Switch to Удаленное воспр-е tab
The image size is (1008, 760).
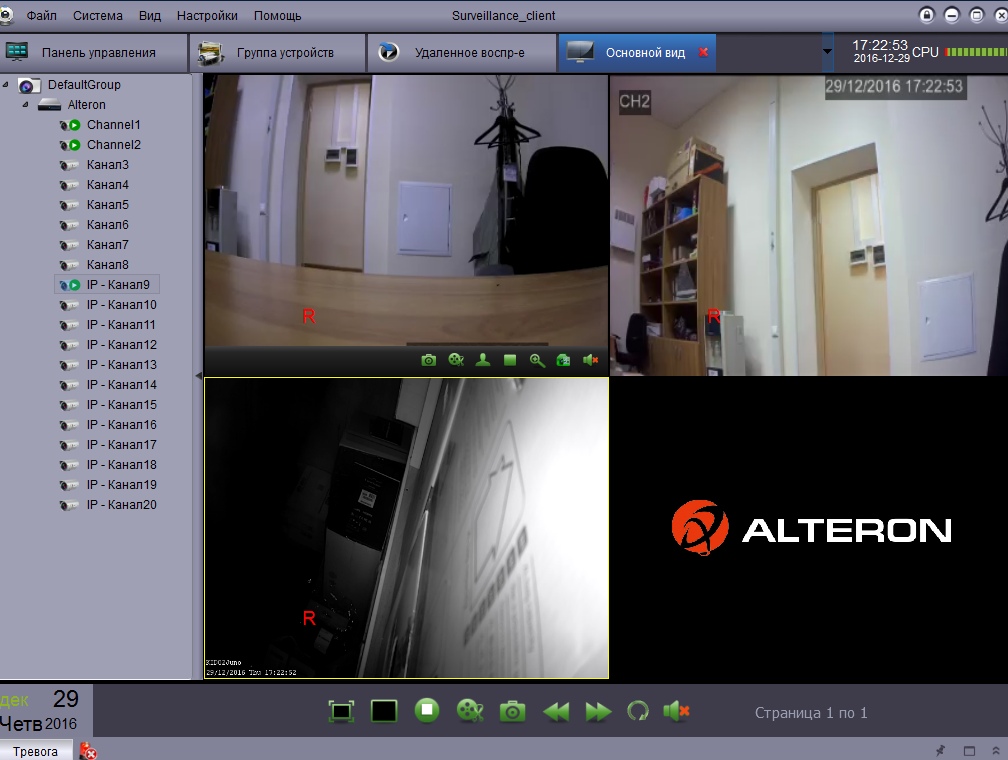coord(461,53)
